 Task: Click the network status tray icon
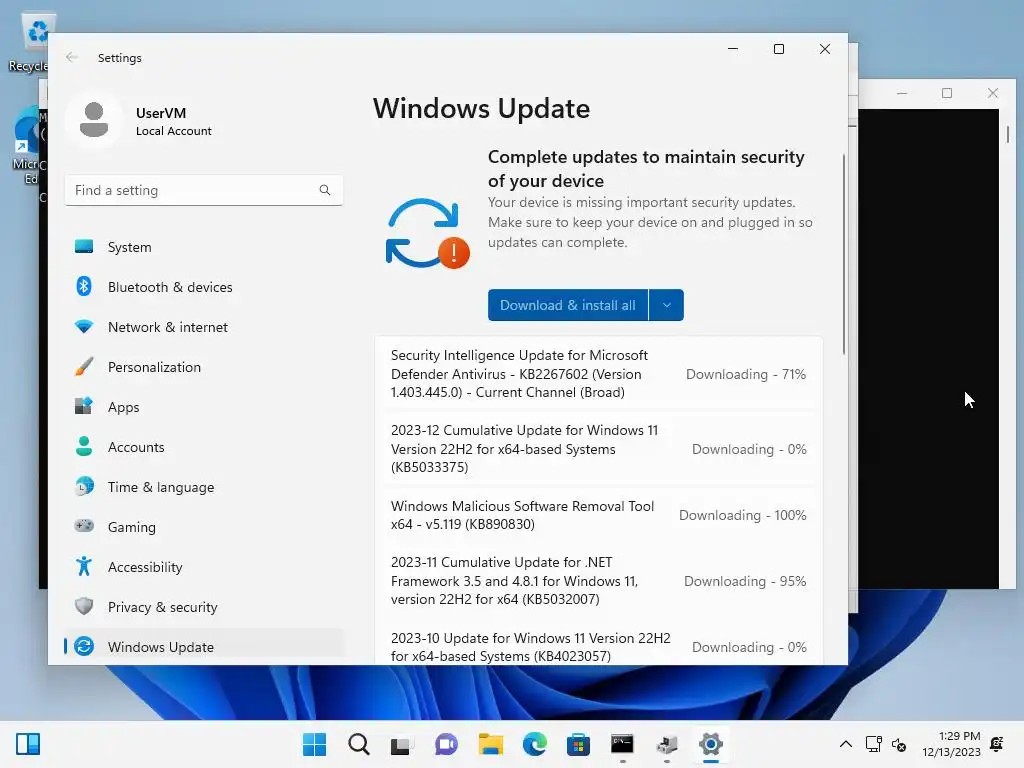click(x=873, y=744)
